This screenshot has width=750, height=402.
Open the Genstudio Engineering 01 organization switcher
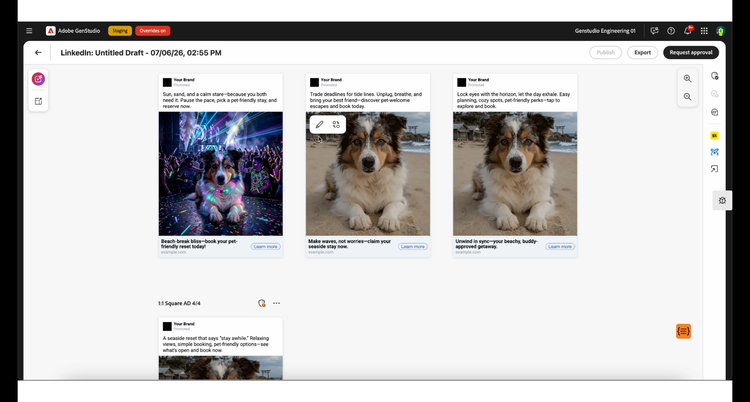[x=605, y=31]
